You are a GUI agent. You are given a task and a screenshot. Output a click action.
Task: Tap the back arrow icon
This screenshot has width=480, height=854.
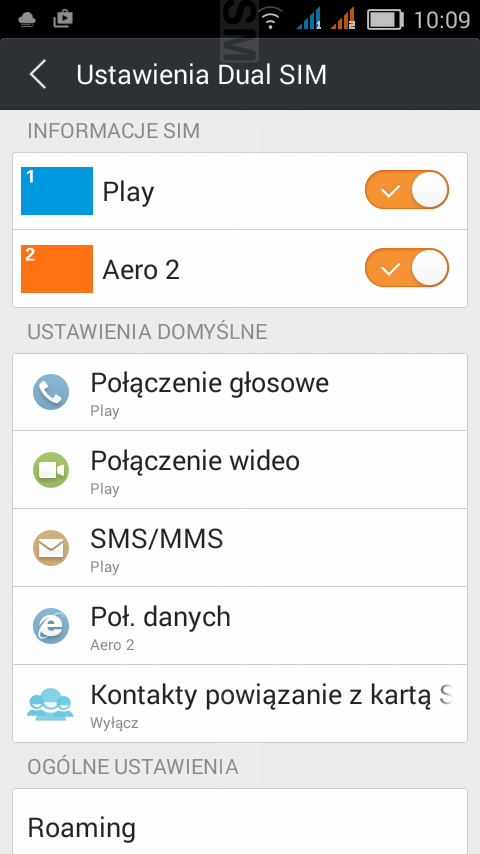pyautogui.click(x=38, y=75)
